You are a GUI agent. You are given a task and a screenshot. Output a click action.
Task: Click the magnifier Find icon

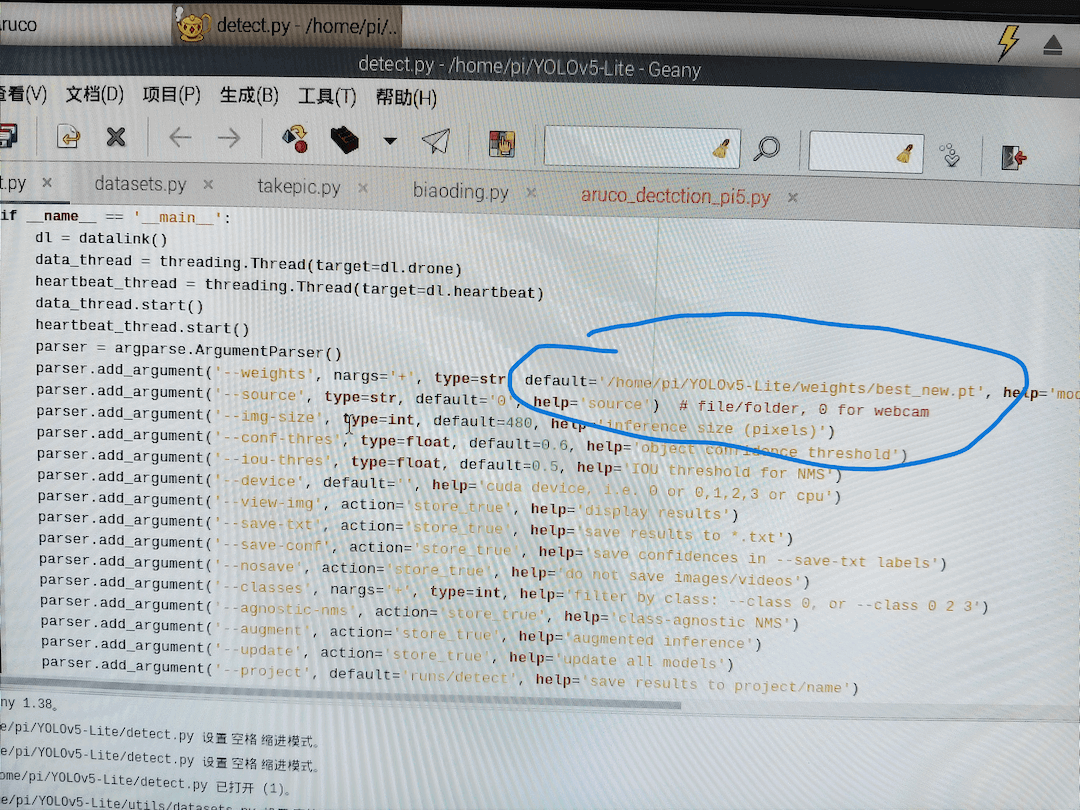point(766,149)
